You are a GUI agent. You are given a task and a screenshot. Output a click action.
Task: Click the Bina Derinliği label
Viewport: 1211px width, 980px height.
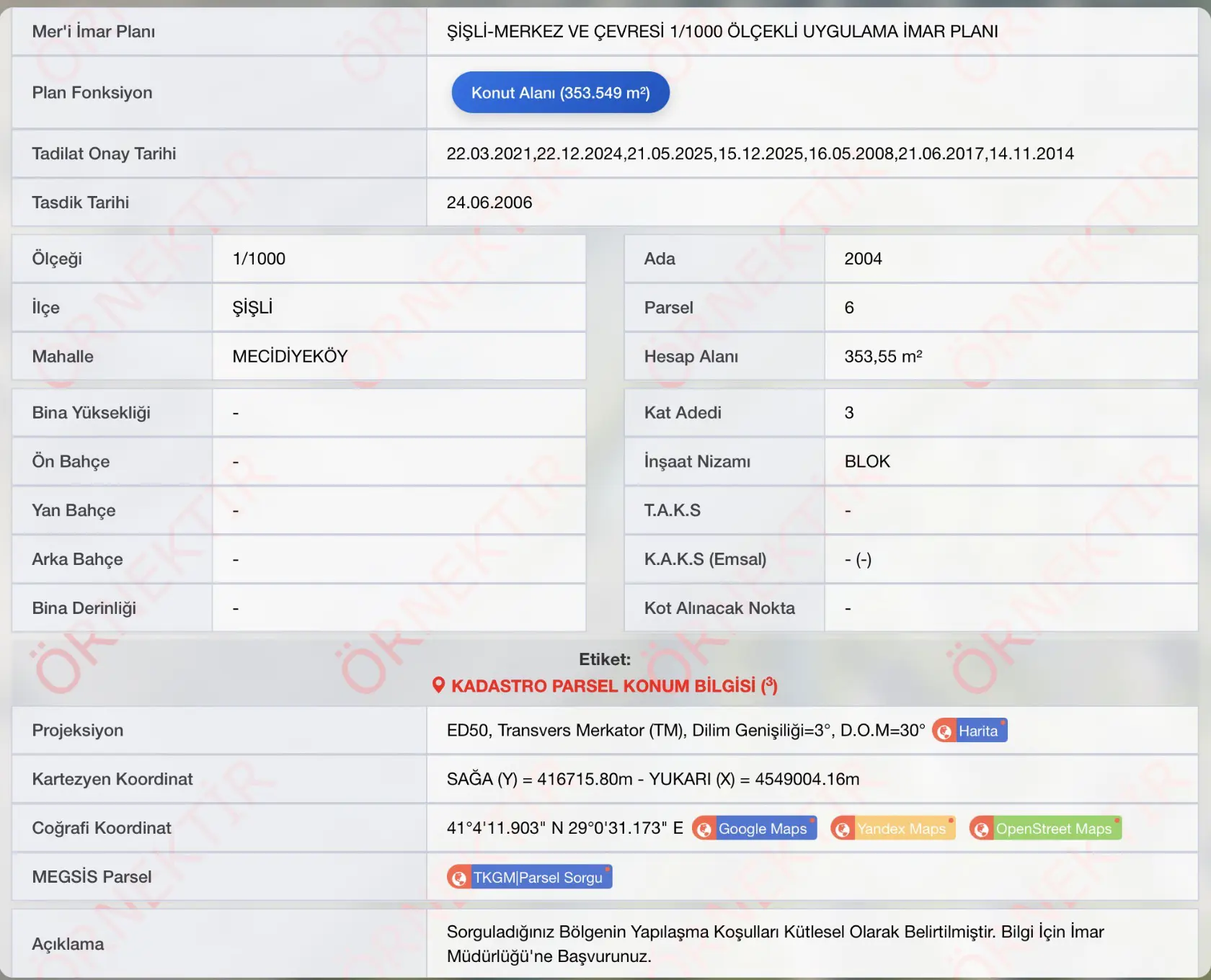click(x=84, y=608)
